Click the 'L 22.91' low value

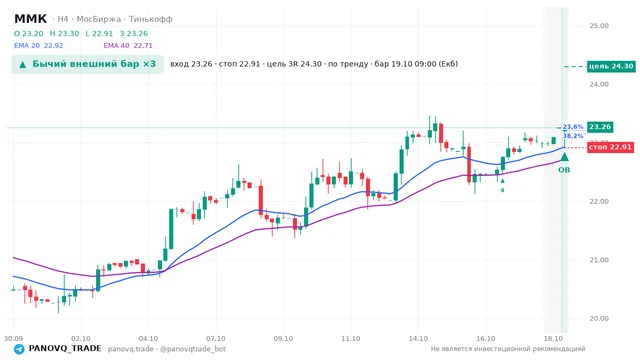(99, 33)
